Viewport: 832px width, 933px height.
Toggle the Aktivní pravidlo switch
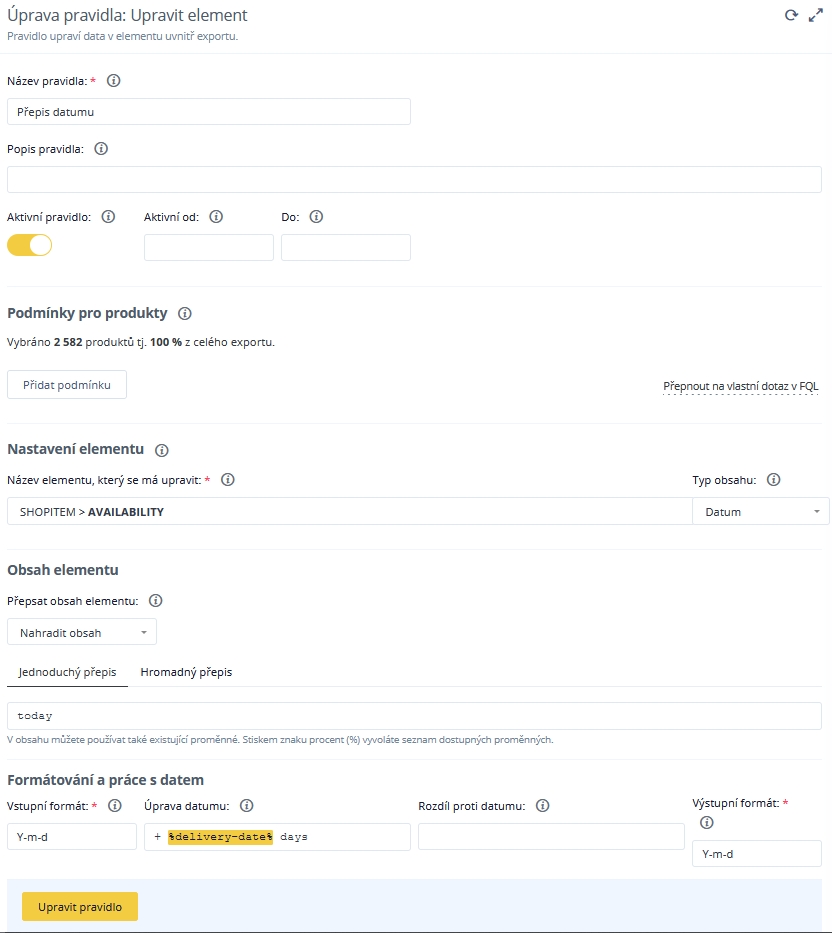(x=29, y=245)
